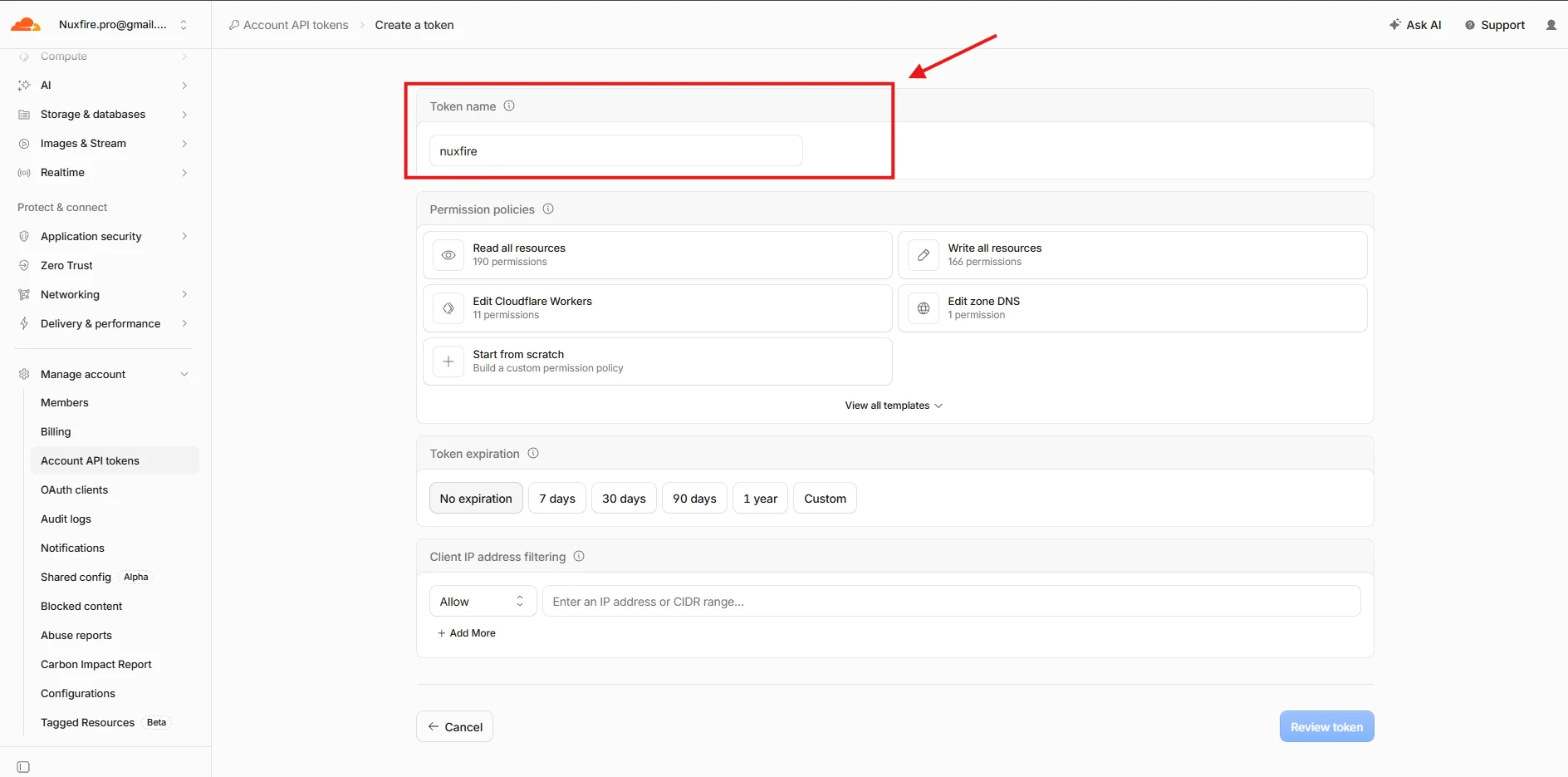The image size is (1568, 777).
Task: Click the eye icon for Read all resources
Action: 448,255
